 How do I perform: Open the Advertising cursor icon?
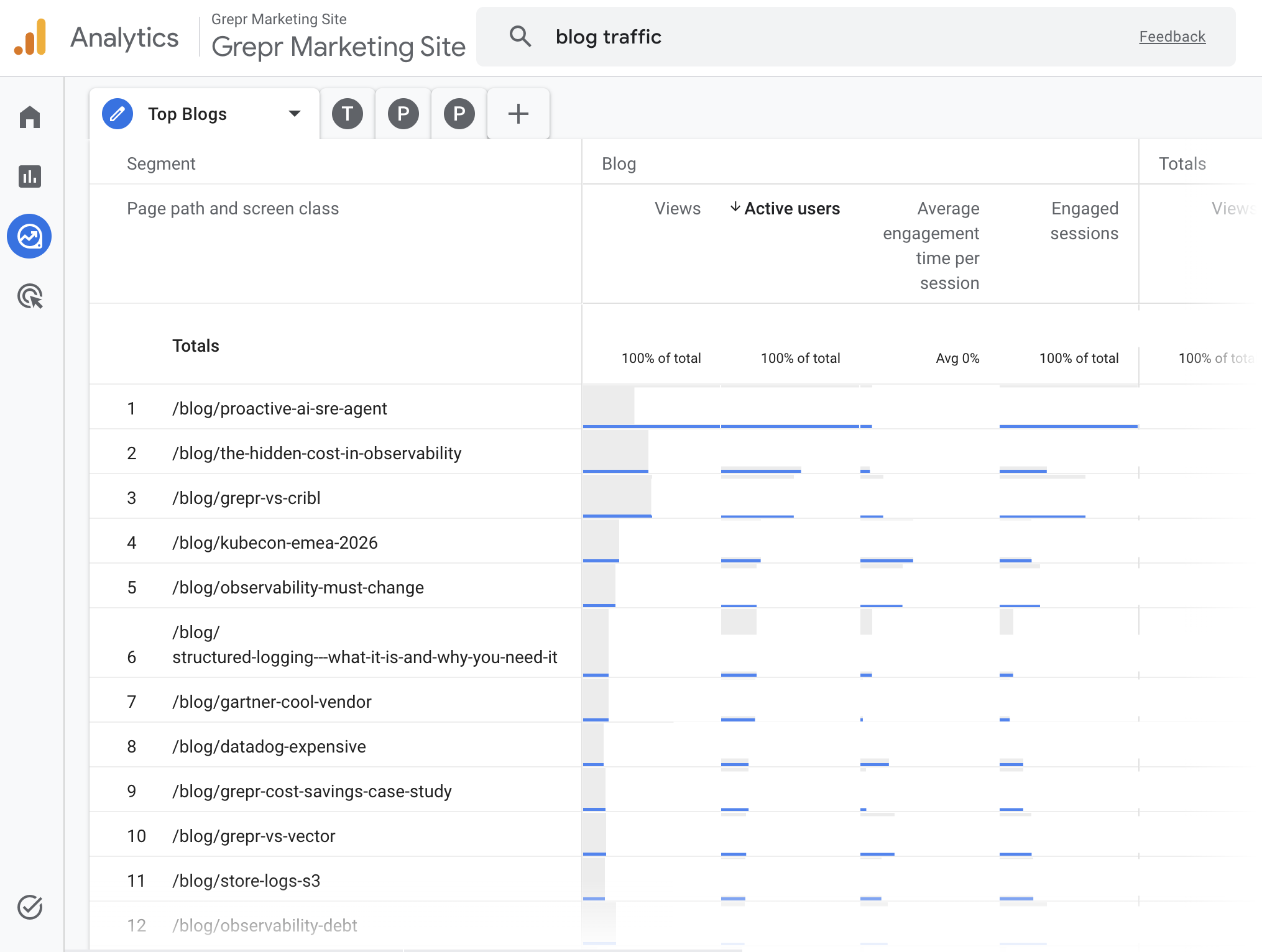coord(30,296)
